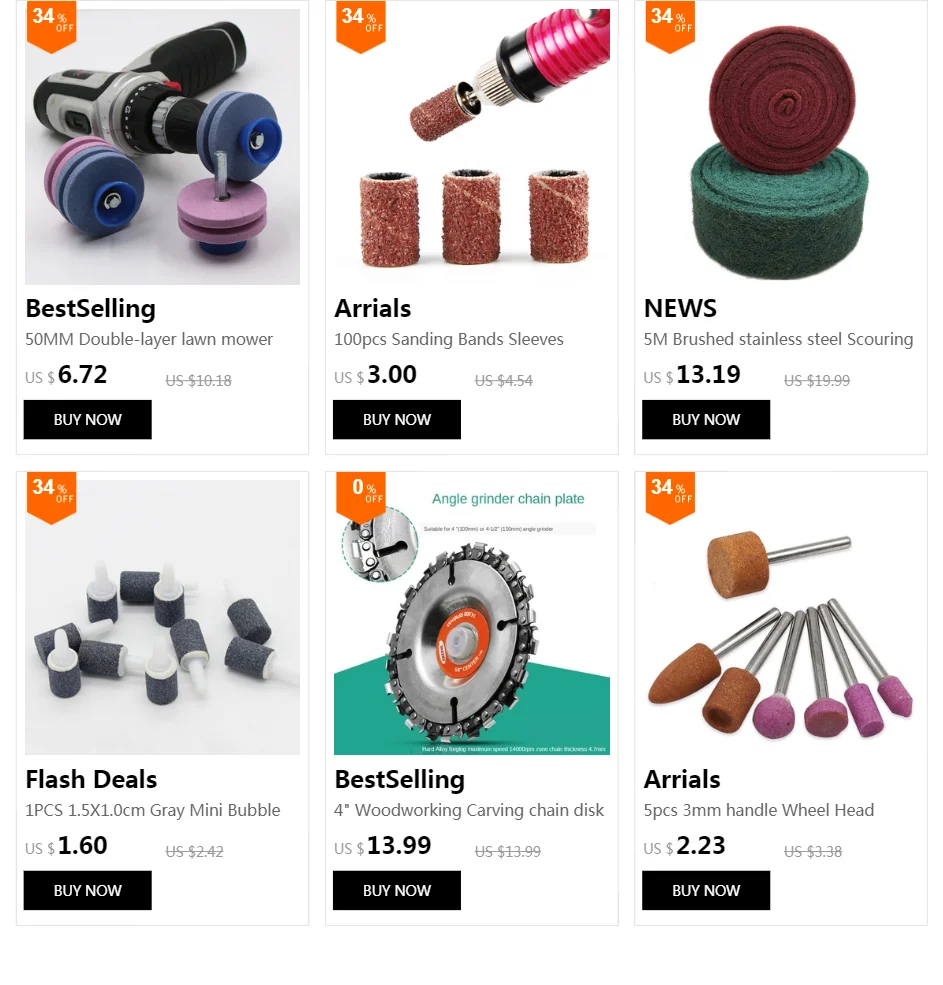Open the gray mini bubble stones image
Screen dimensions: 943x985
tap(162, 618)
